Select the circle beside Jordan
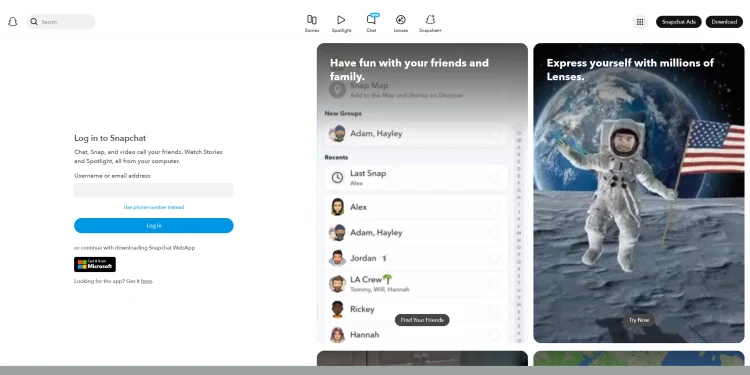750x375 pixels. 494,258
